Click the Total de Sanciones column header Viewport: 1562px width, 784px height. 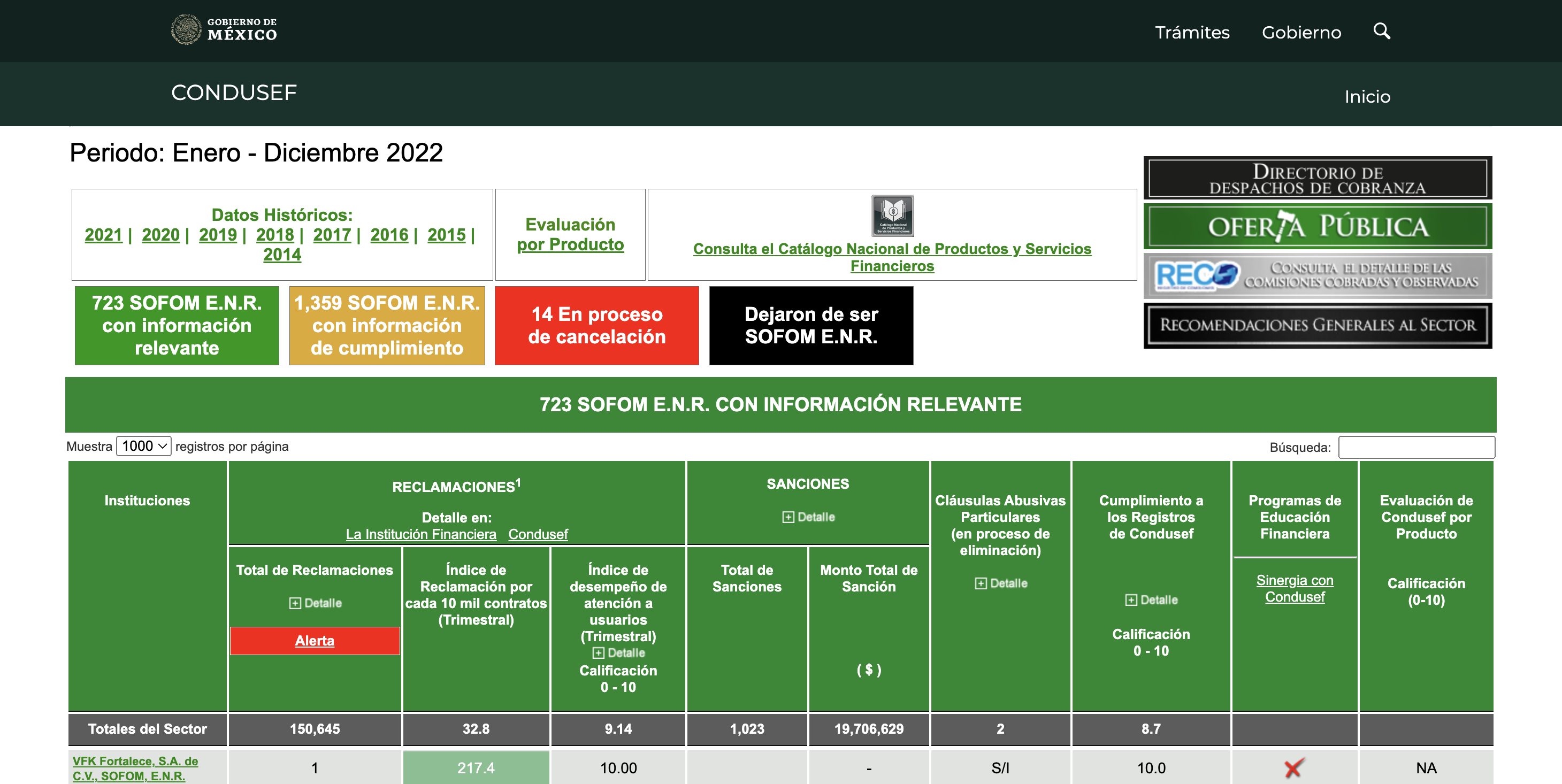point(747,579)
